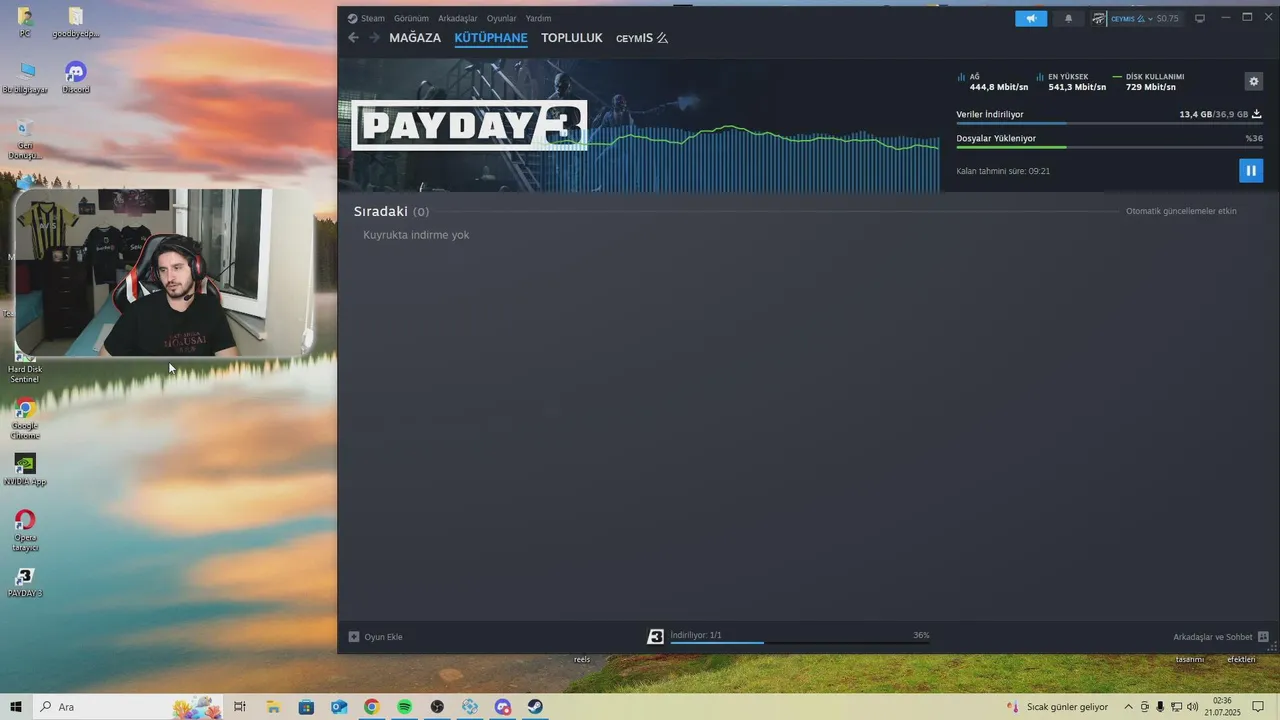Screen dimensions: 1280x720
Task: Open the KÜTÜPHANE tab
Action: point(491,38)
